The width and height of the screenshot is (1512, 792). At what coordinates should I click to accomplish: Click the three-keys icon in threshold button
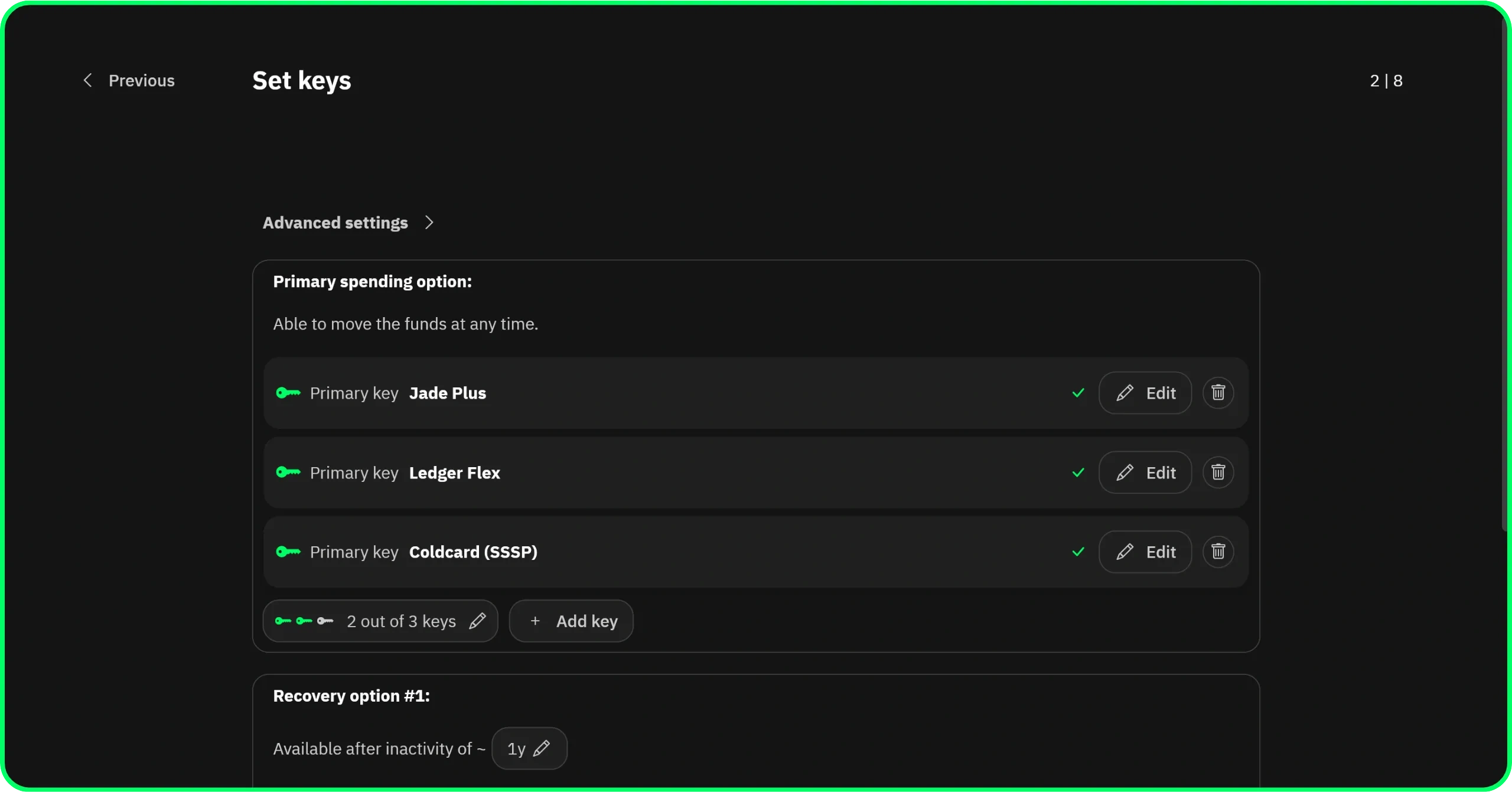pos(304,621)
